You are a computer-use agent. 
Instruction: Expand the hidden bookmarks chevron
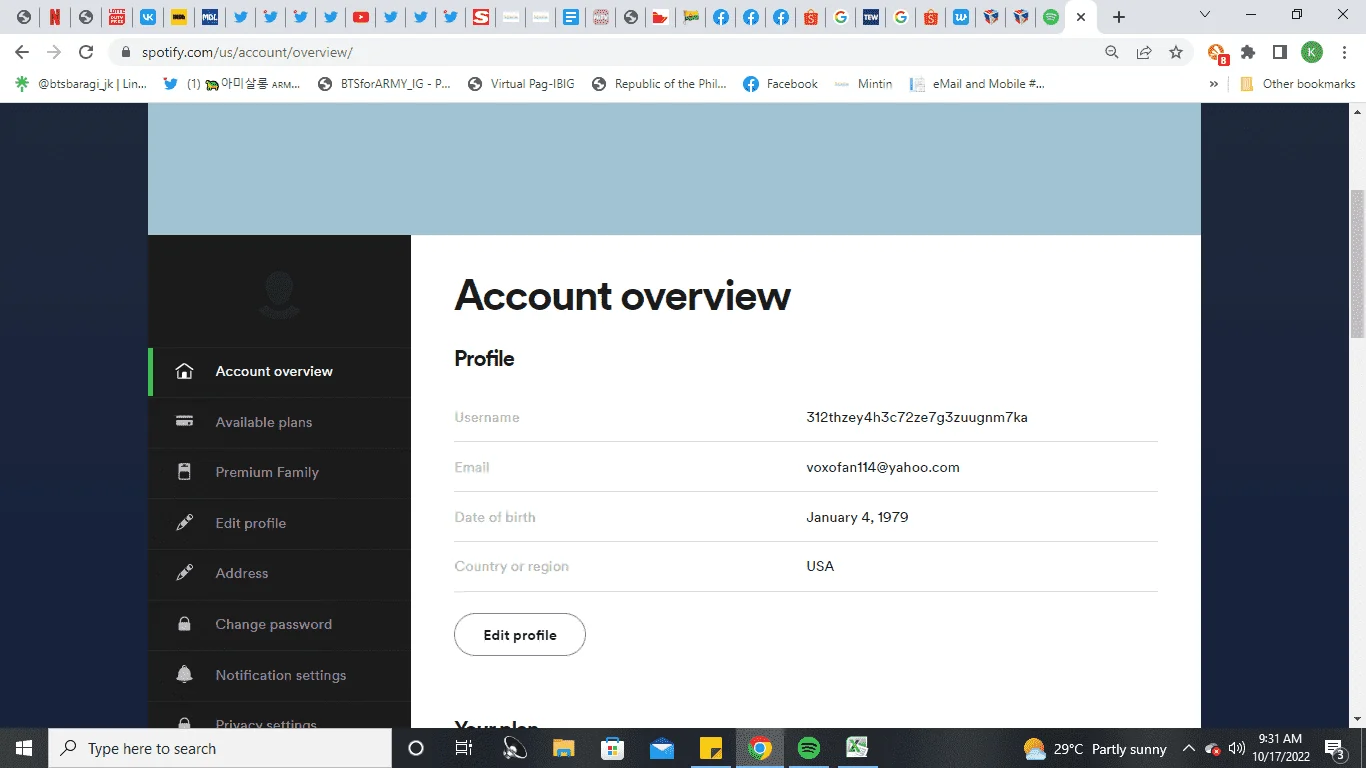coord(1214,84)
